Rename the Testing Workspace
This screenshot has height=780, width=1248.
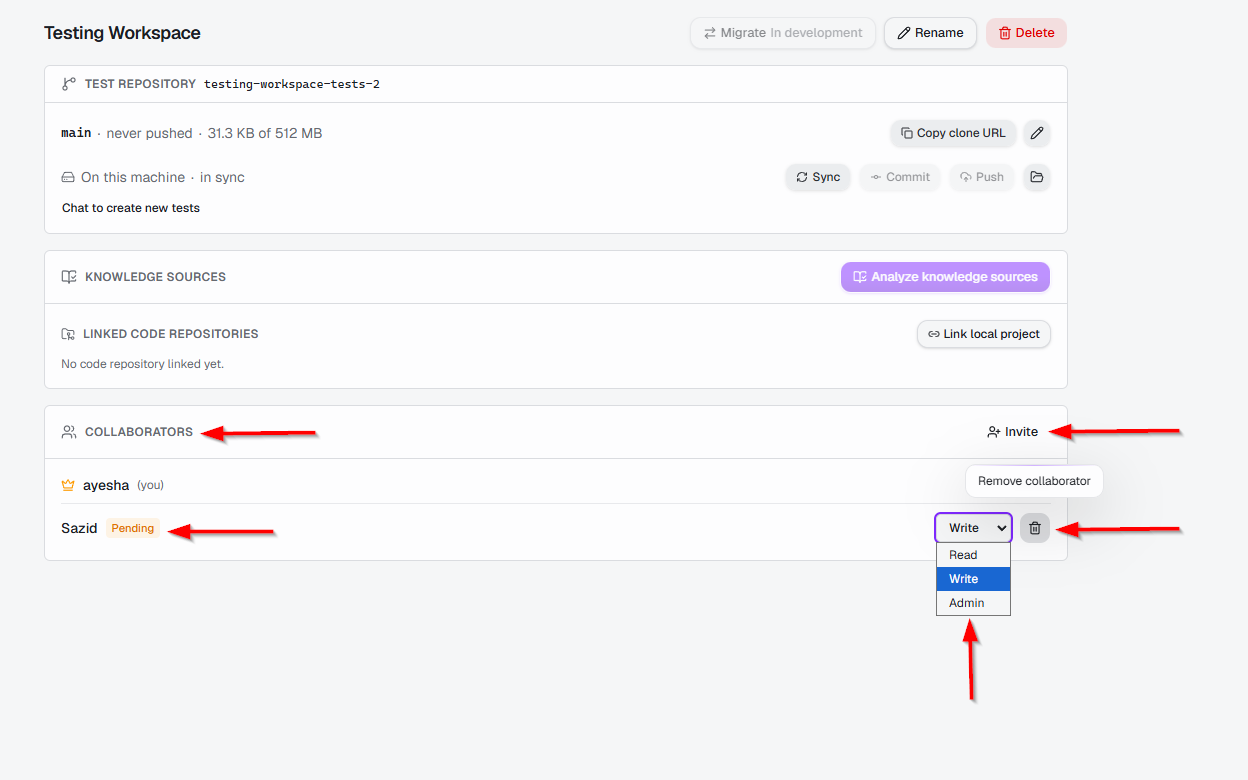coord(930,33)
